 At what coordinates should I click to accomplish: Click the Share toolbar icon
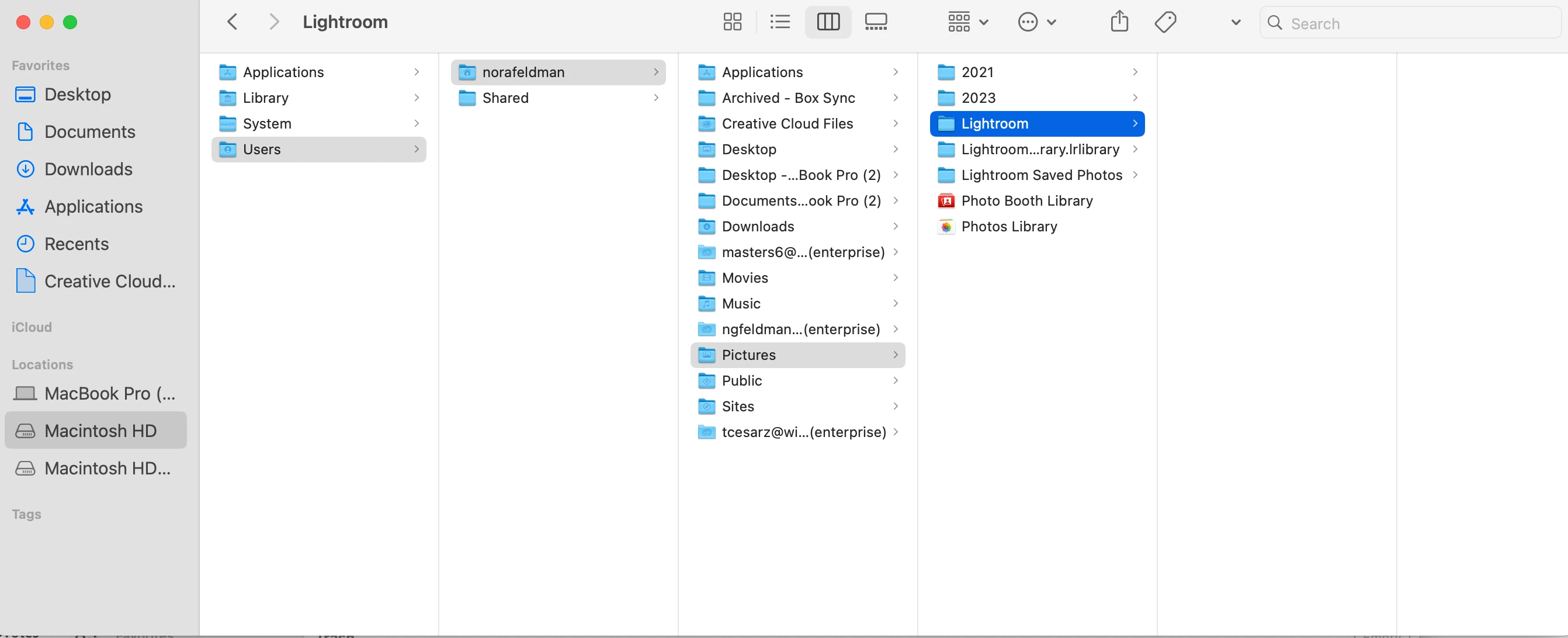point(1119,23)
